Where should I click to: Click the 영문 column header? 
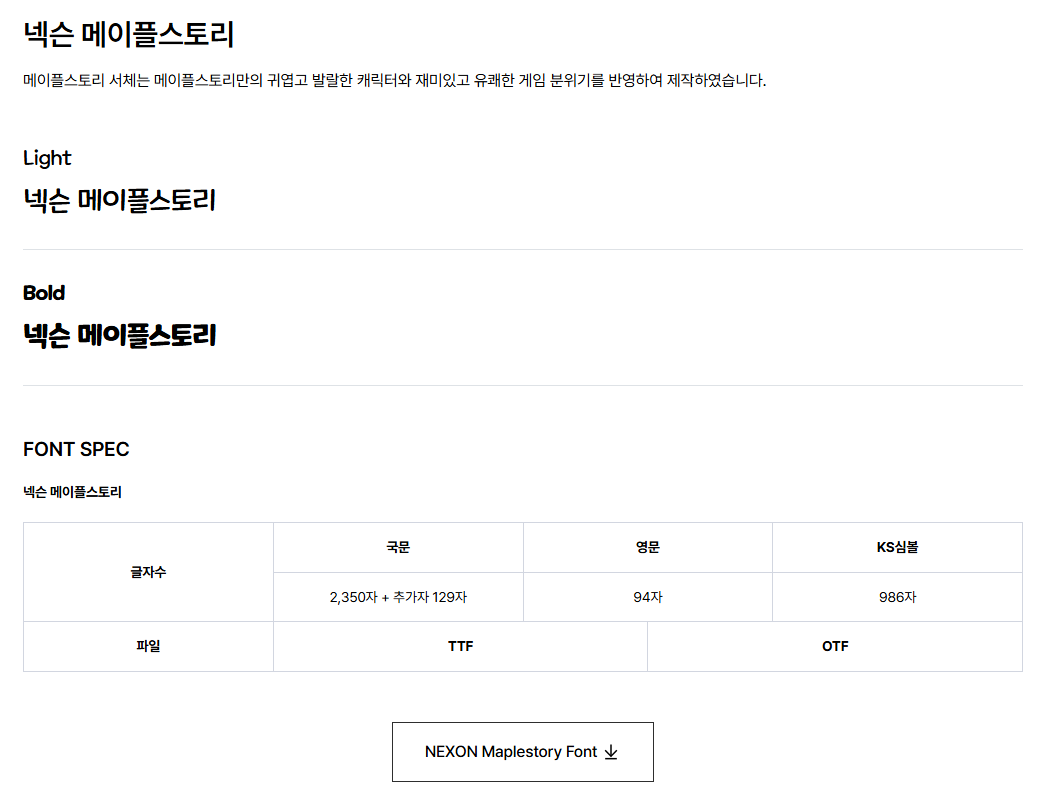point(648,548)
